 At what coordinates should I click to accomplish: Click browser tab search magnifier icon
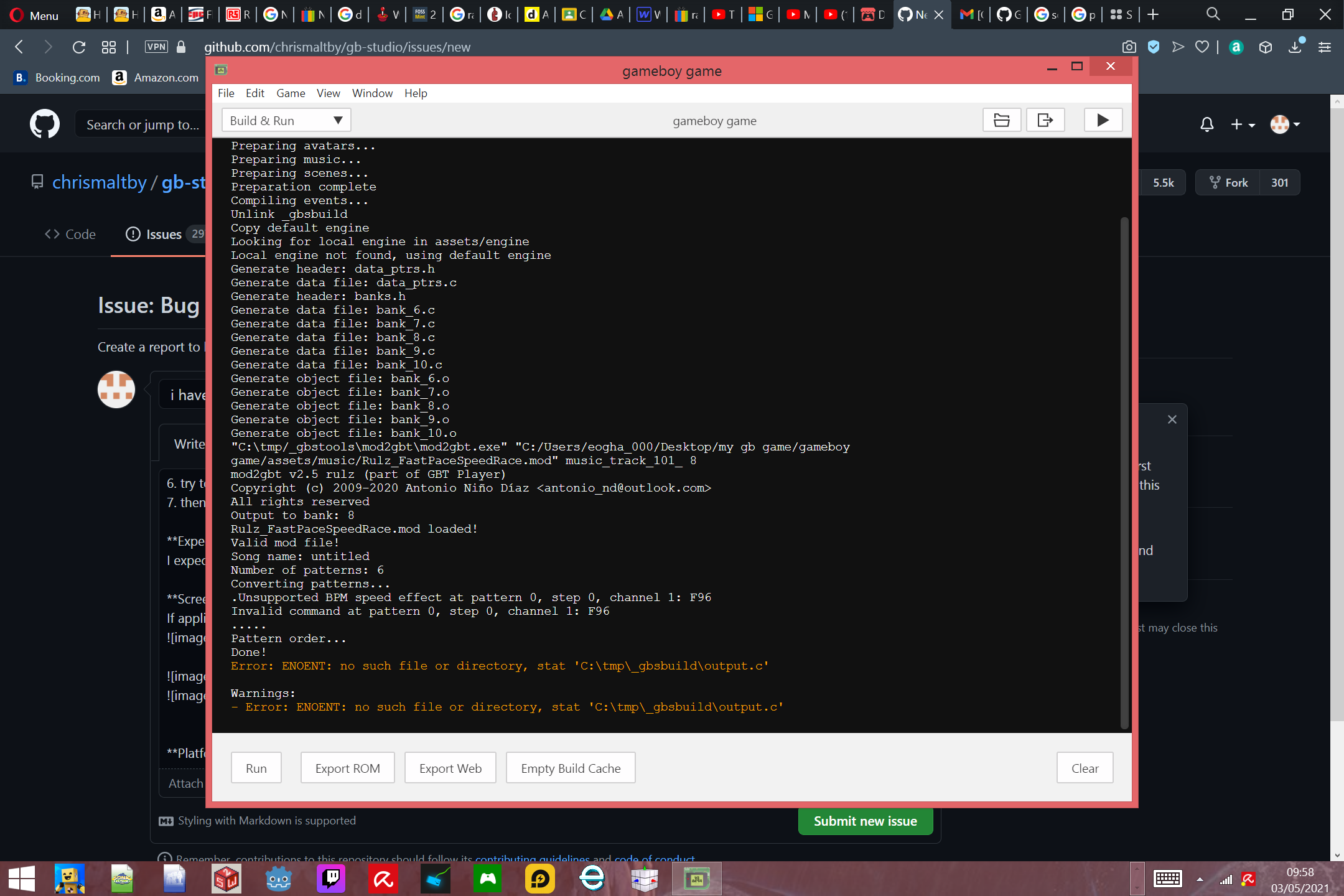(1213, 14)
